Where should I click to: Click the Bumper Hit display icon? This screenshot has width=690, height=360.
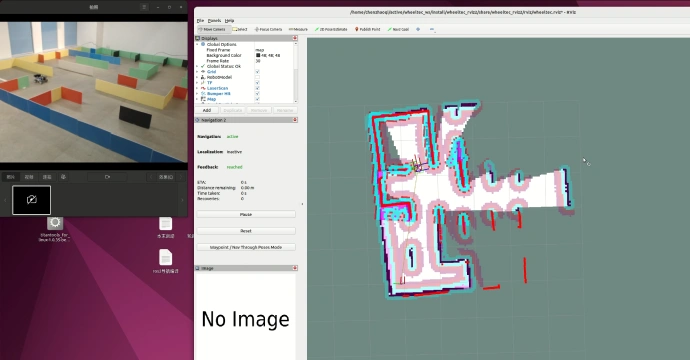click(203, 94)
